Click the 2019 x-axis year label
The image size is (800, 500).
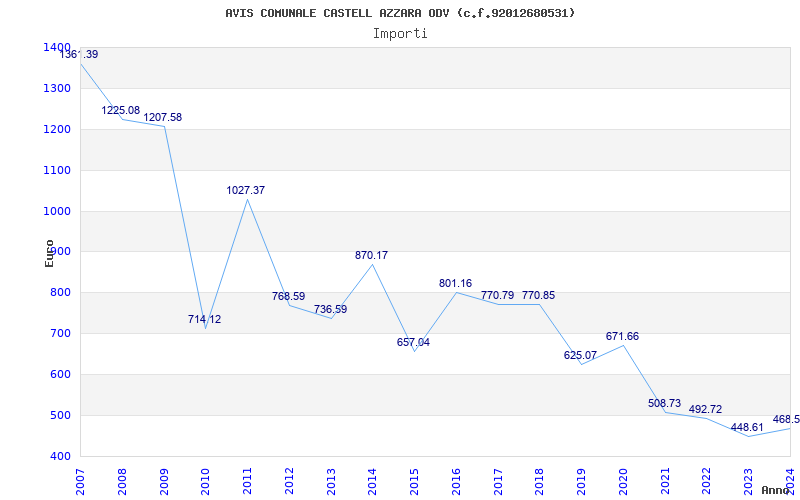[x=581, y=482]
